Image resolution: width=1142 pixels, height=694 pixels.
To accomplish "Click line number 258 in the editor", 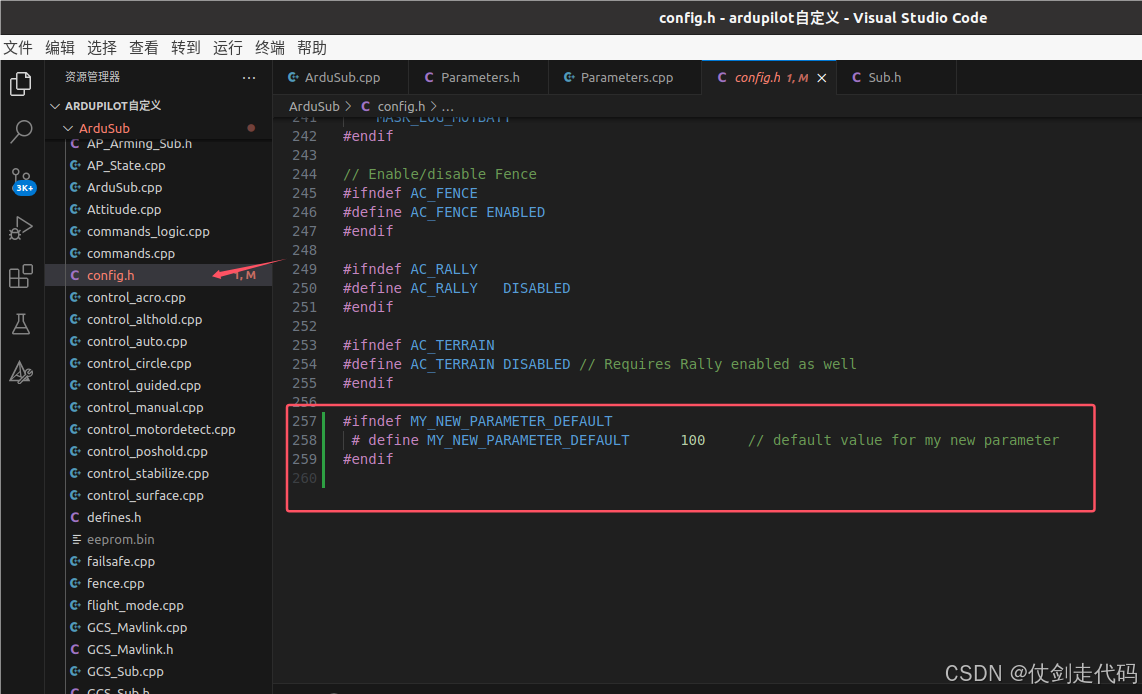I will [x=304, y=440].
